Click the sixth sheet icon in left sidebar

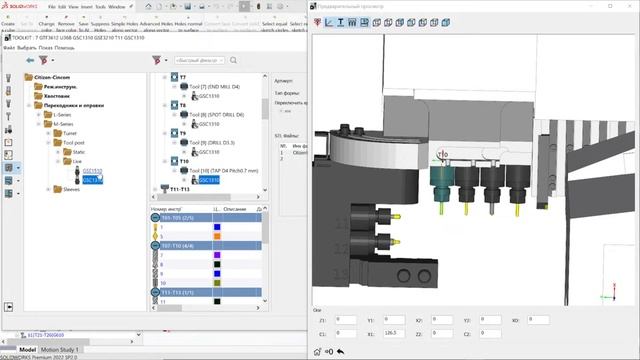point(8,142)
